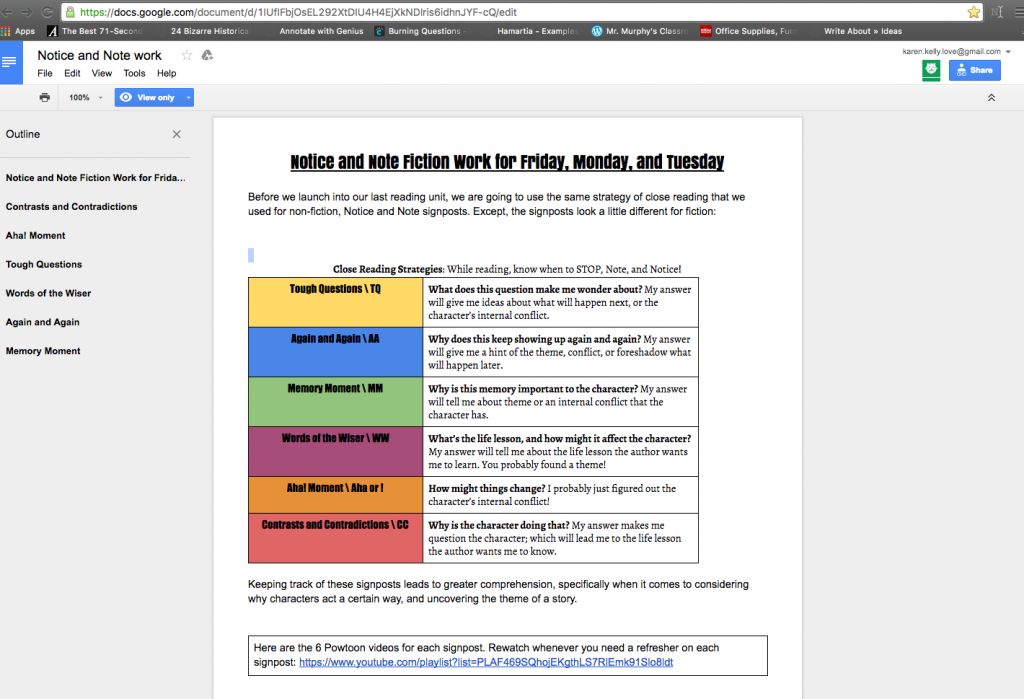Screen dimensions: 1024x699
Task: Click the blue Again and Again \ AA cell
Action: 335,352
